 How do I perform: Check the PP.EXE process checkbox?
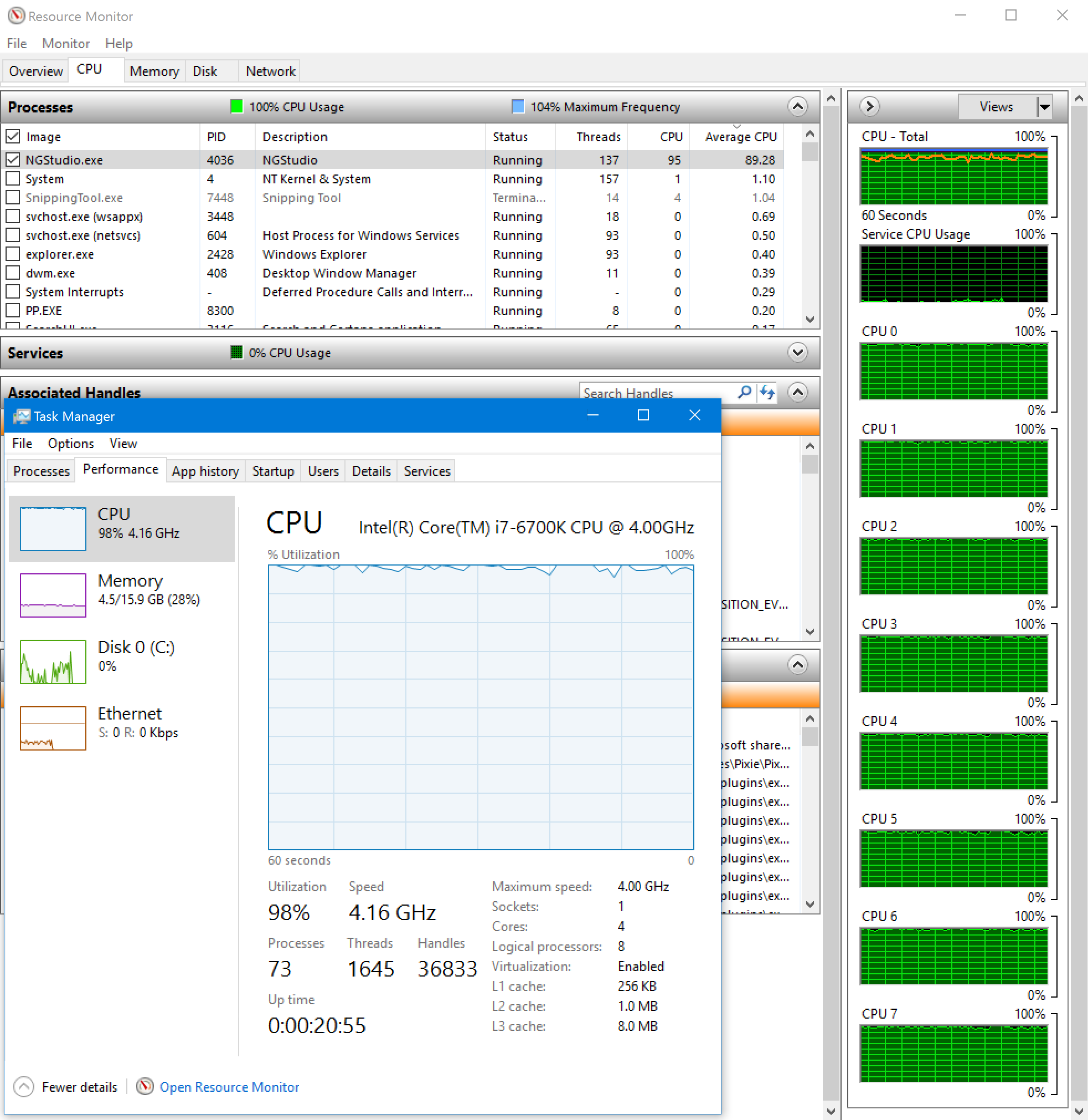(13, 311)
